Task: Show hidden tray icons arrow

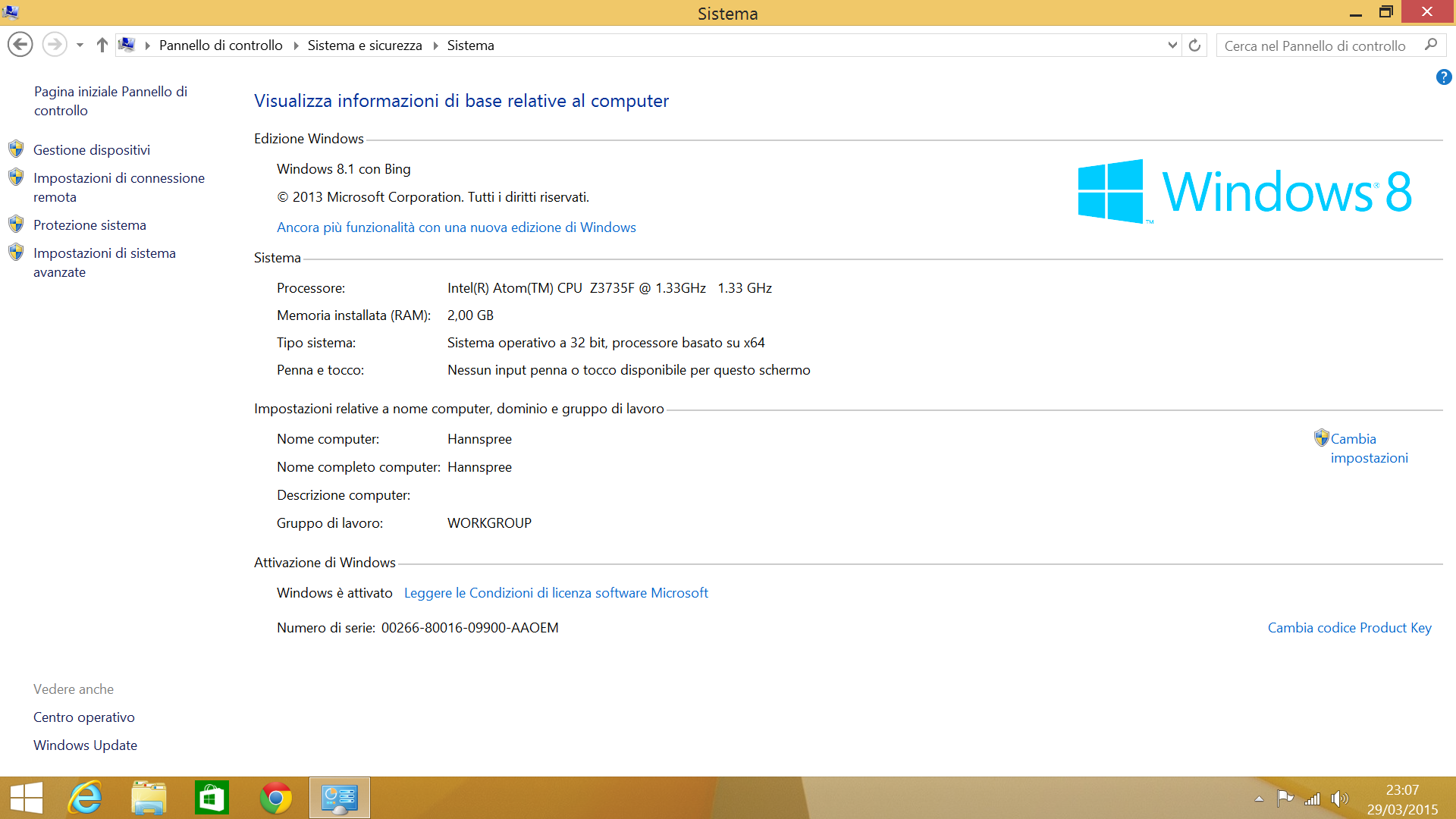Action: click(x=1259, y=799)
